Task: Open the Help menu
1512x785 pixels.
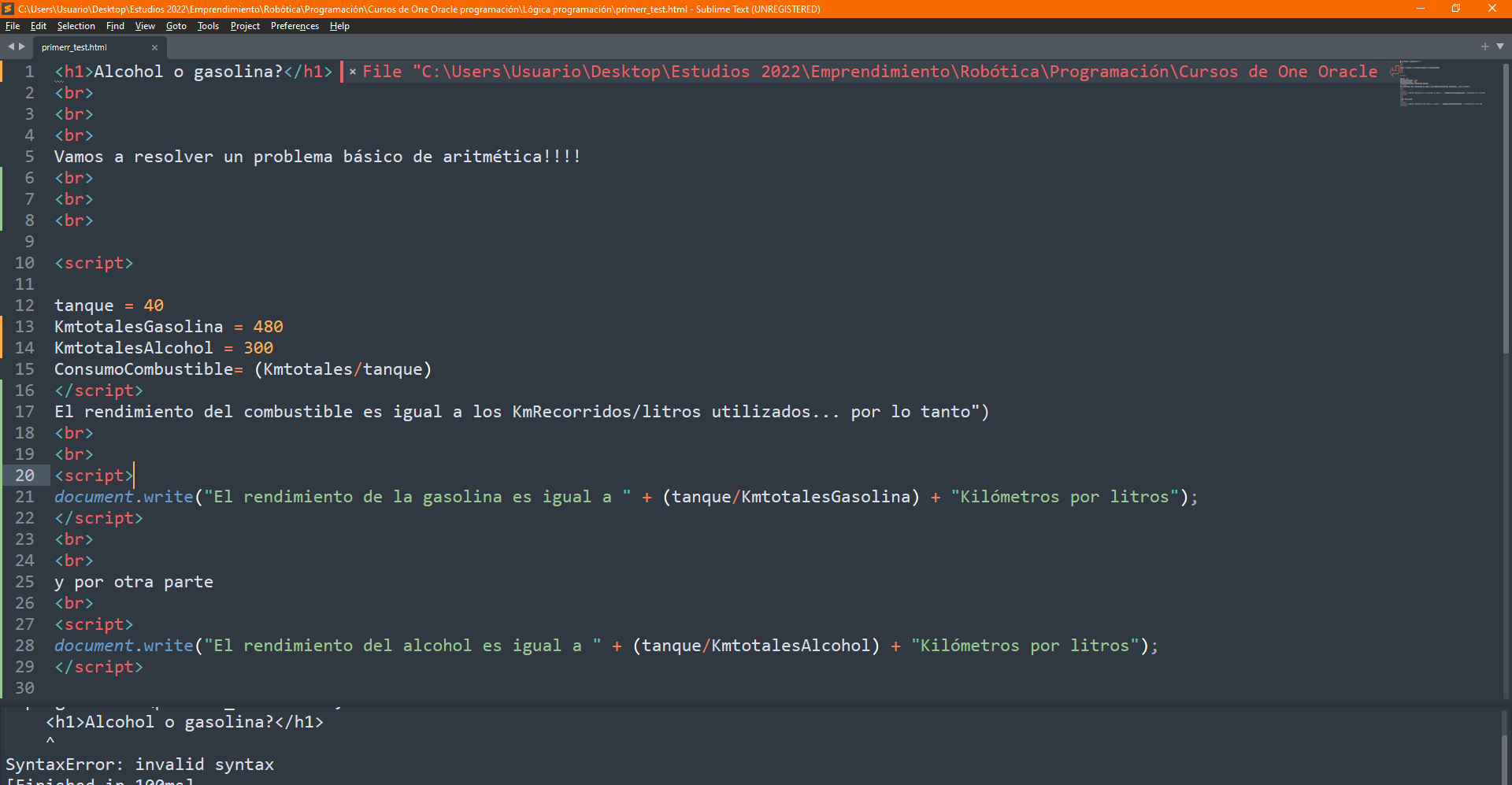Action: click(x=339, y=26)
